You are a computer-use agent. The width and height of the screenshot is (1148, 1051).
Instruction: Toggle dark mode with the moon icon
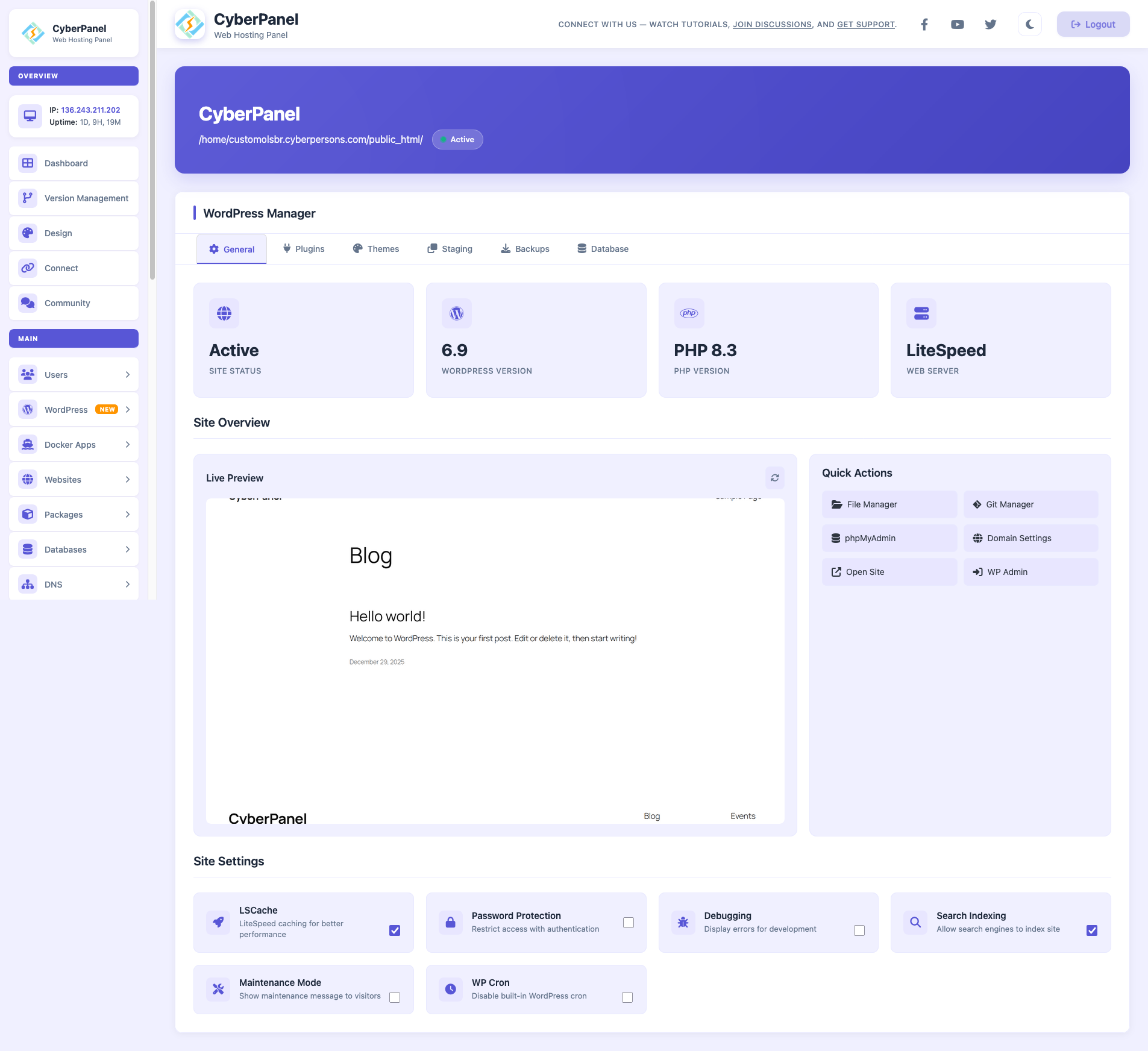pyautogui.click(x=1029, y=24)
